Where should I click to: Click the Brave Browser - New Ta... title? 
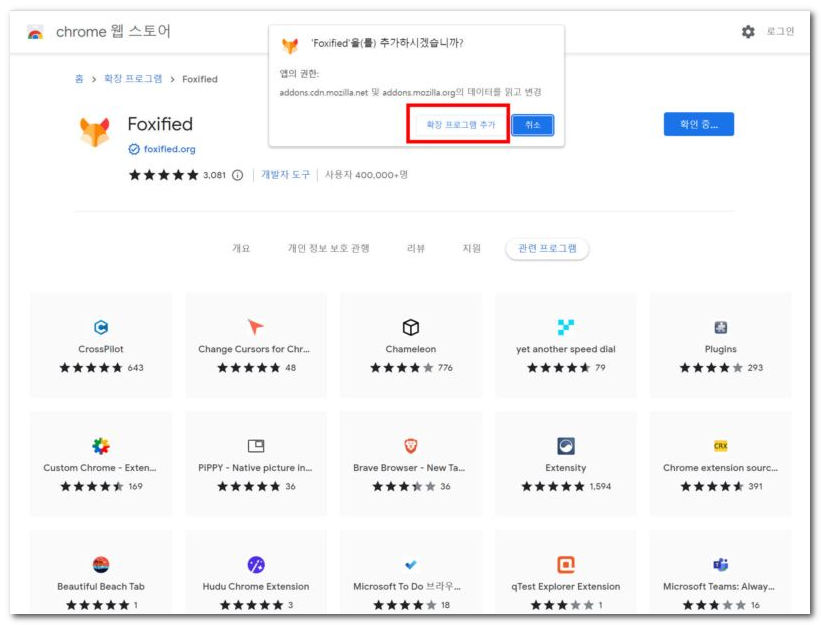pos(409,468)
